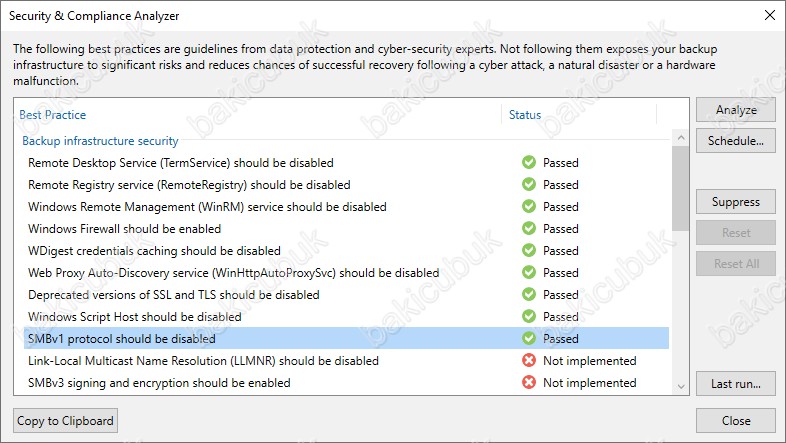Sort by the Status column header

pyautogui.click(x=525, y=115)
